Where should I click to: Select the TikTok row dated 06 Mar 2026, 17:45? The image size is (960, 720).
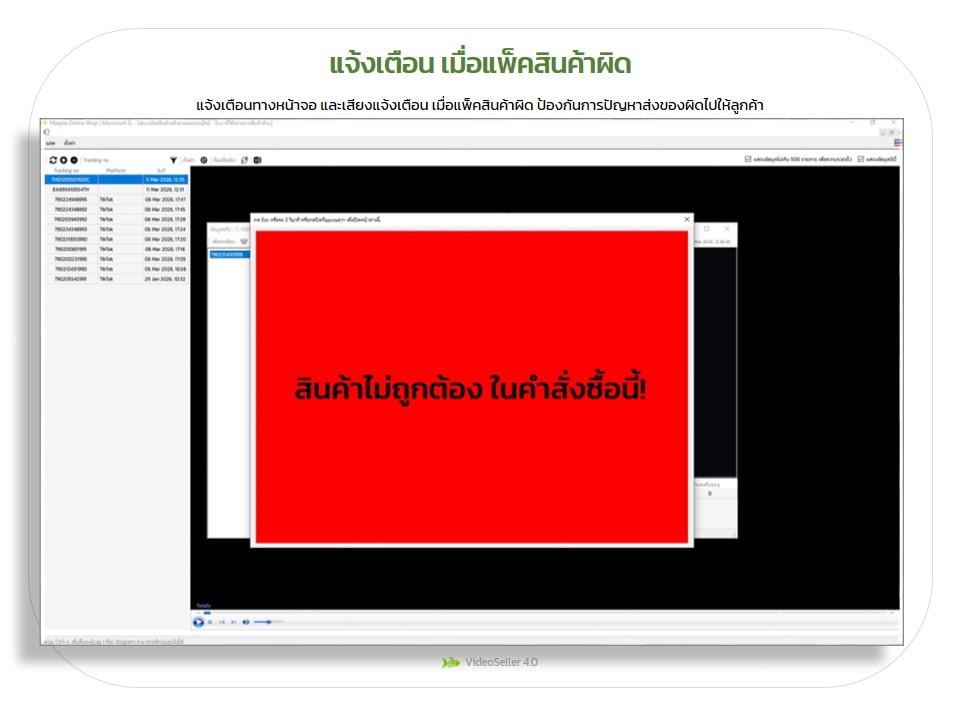pyautogui.click(x=116, y=209)
